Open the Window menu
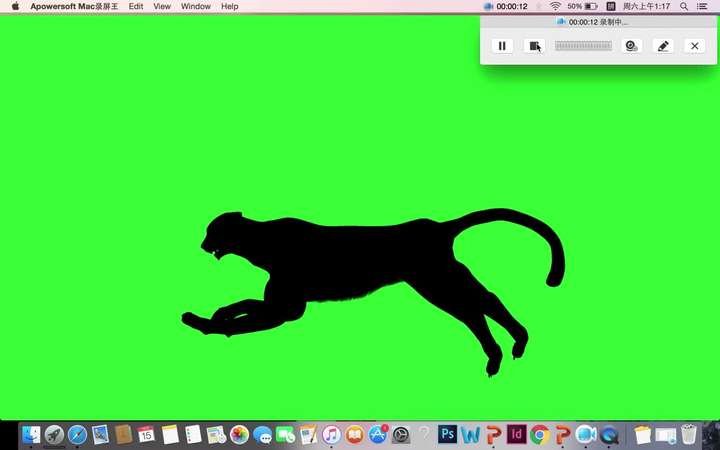The width and height of the screenshot is (720, 450). [x=196, y=6]
